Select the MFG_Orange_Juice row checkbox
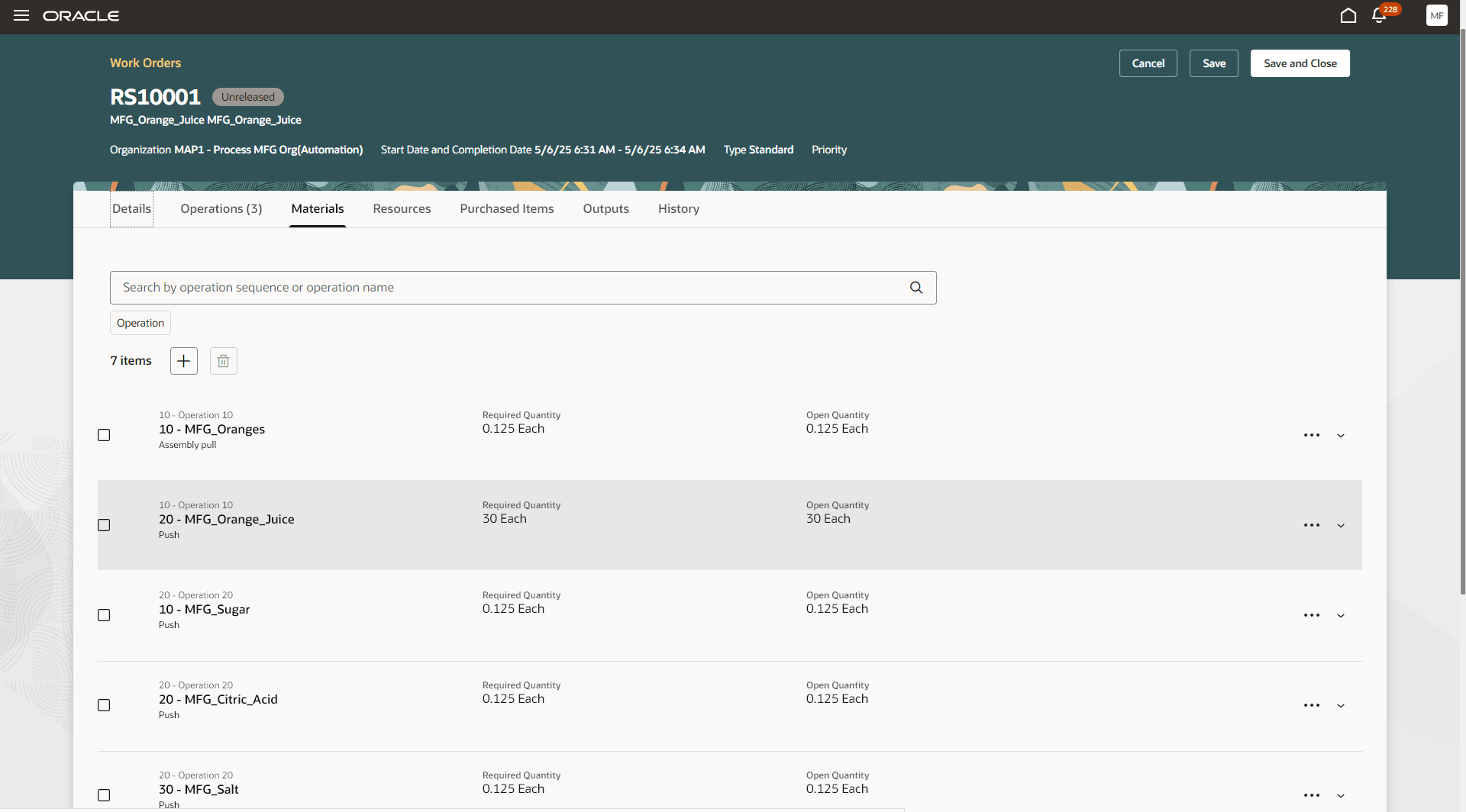The width and height of the screenshot is (1466, 812). coord(104,524)
